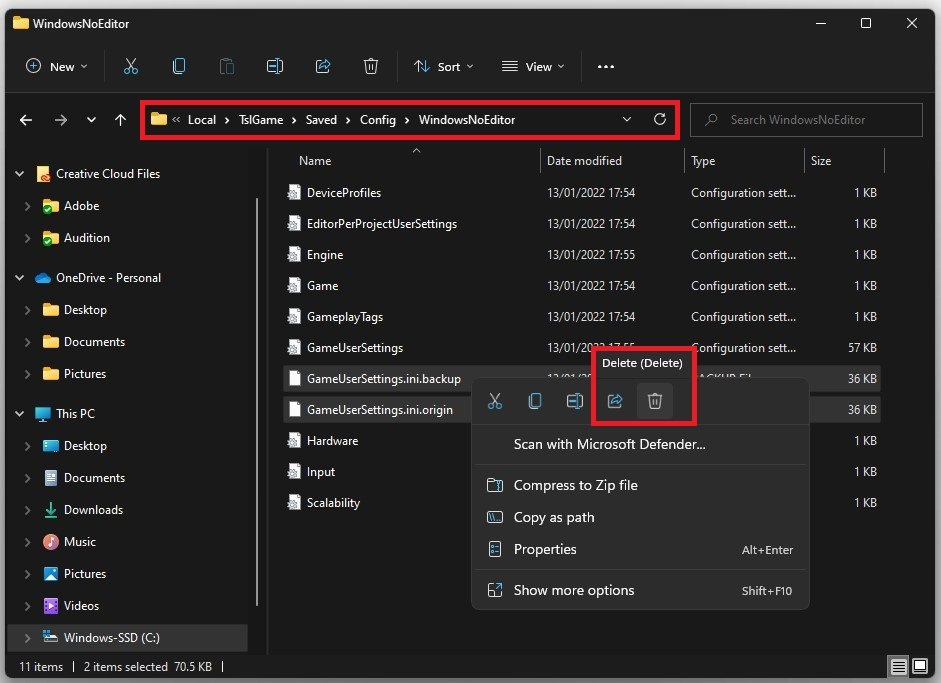Click the Copy icon in top toolbar
The height and width of the screenshot is (683, 941).
coord(179,66)
